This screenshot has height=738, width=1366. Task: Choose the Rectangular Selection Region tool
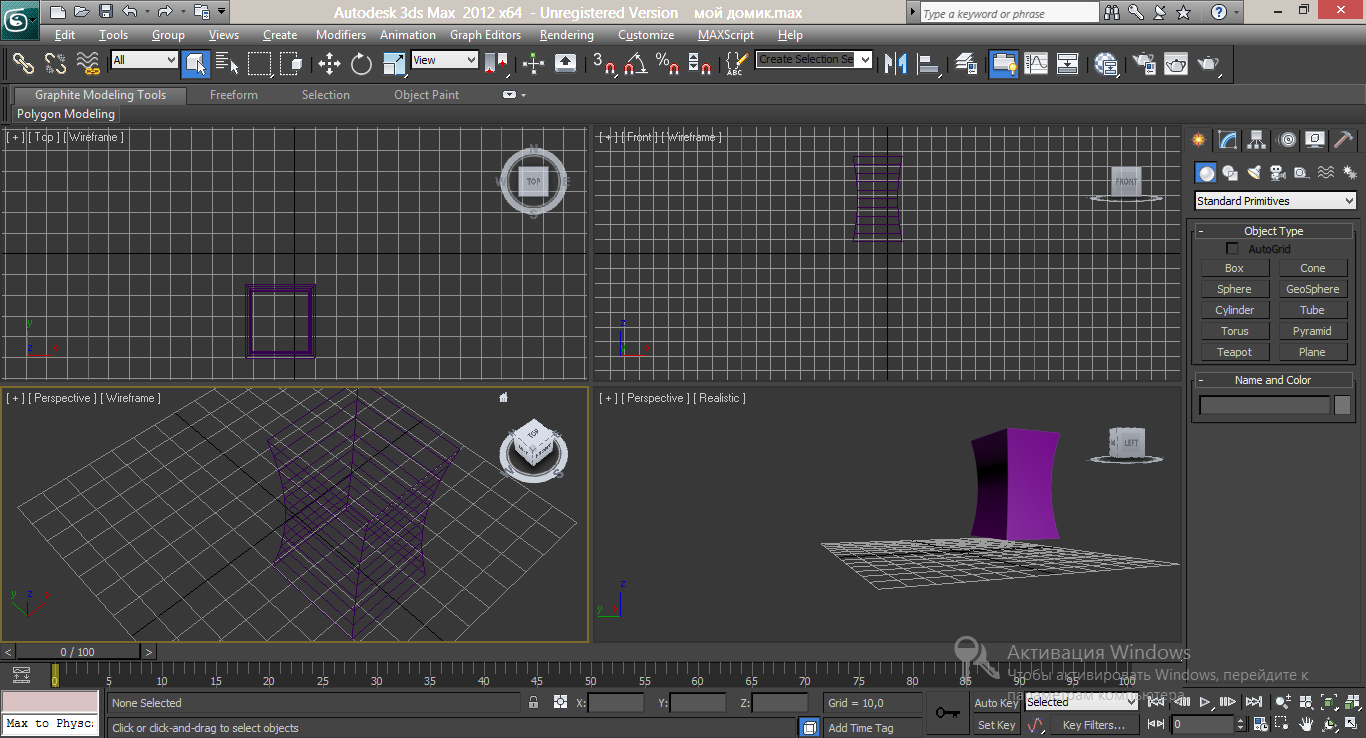tap(260, 64)
